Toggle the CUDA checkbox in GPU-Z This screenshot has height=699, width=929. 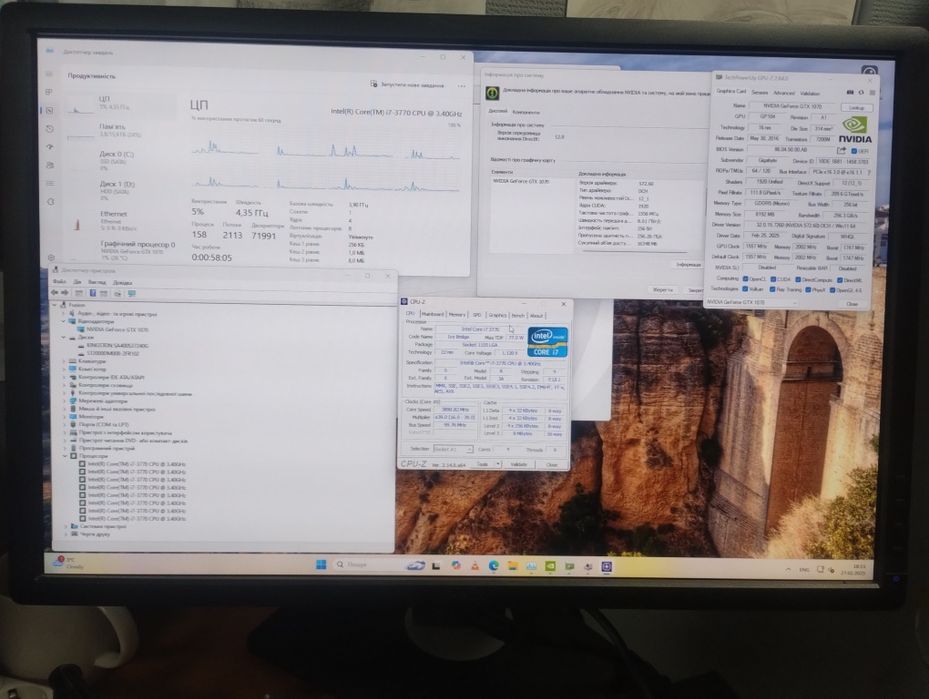click(773, 279)
